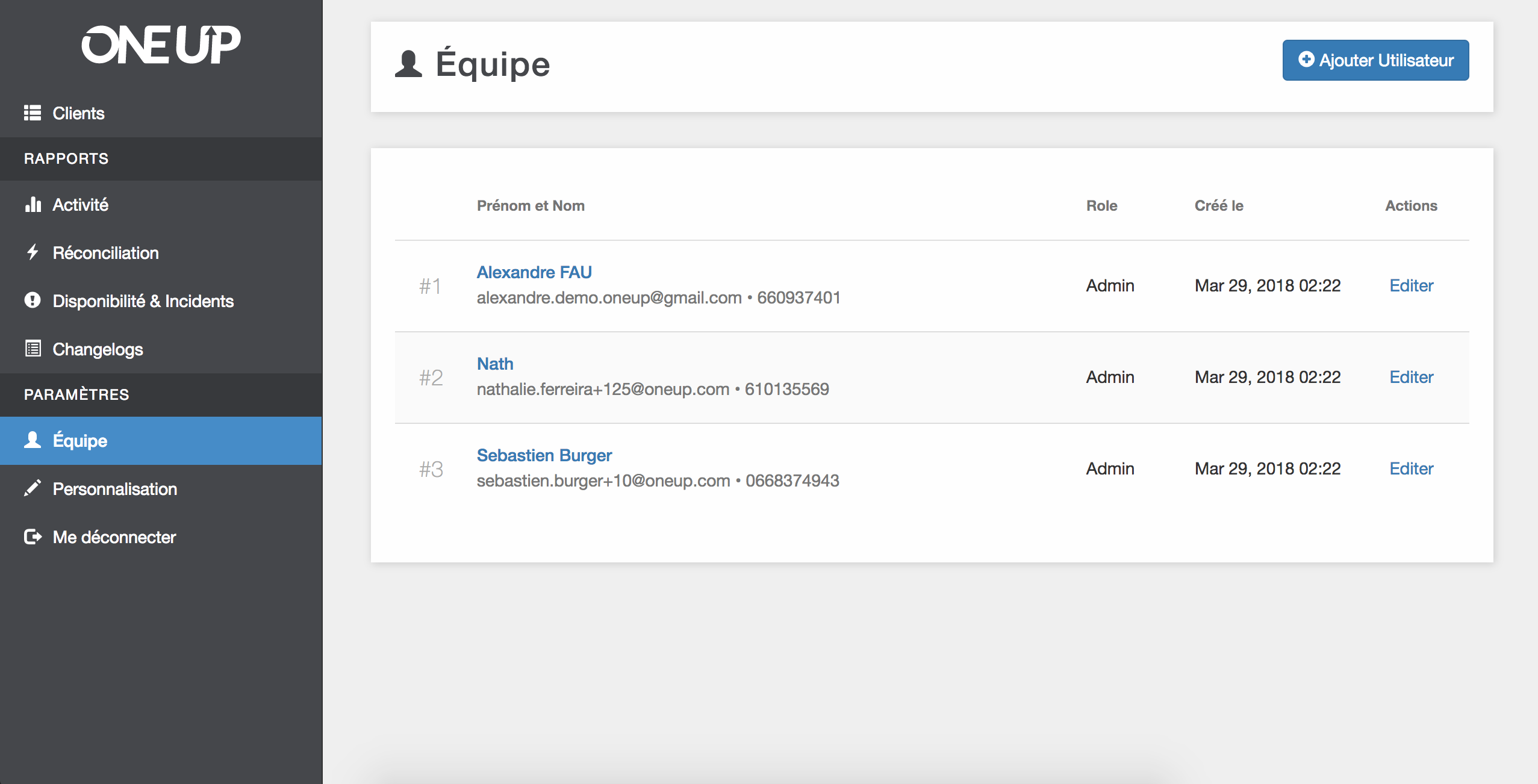
Task: Click the Changelogs list icon
Action: pyautogui.click(x=33, y=349)
